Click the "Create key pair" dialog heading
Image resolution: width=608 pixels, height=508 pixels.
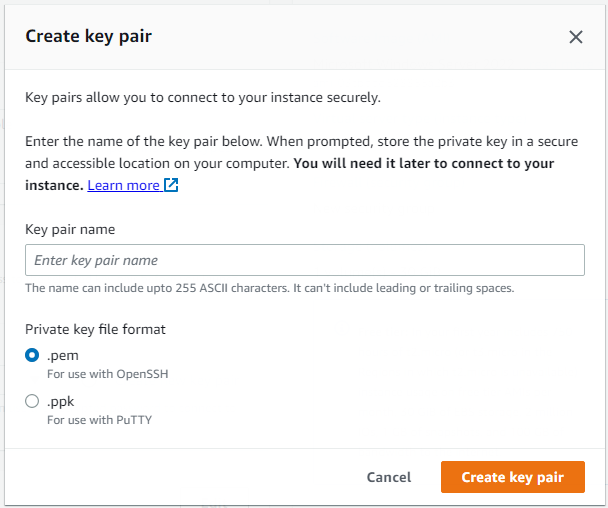(x=88, y=37)
